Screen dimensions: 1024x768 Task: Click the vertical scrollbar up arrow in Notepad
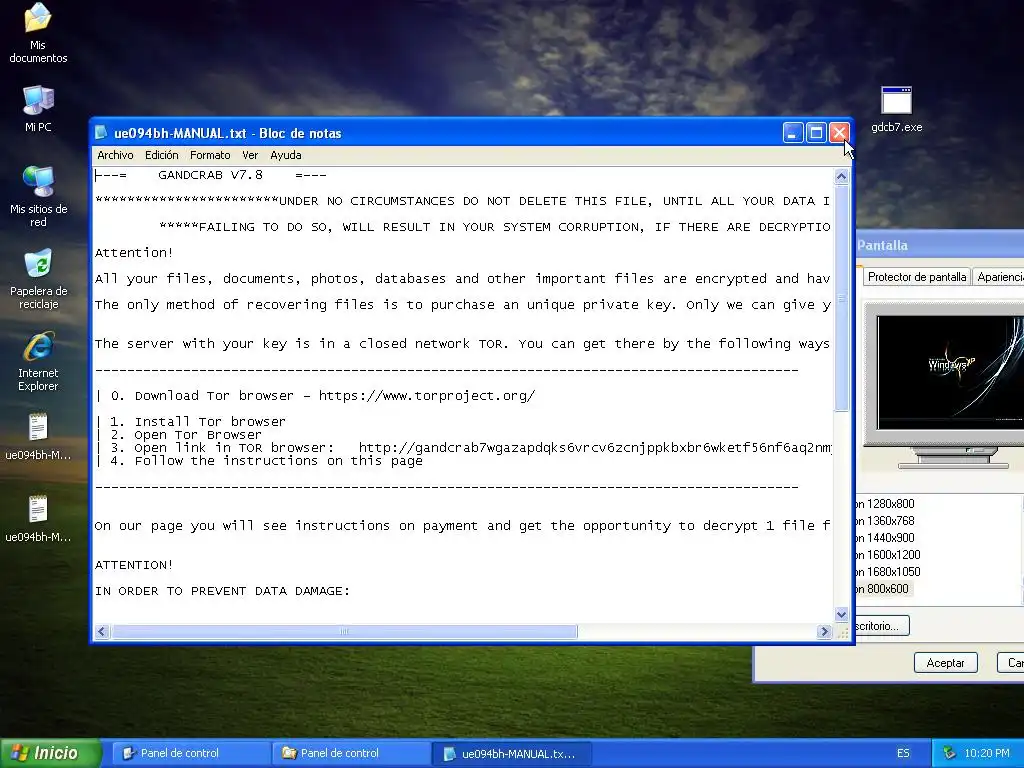pyautogui.click(x=841, y=176)
